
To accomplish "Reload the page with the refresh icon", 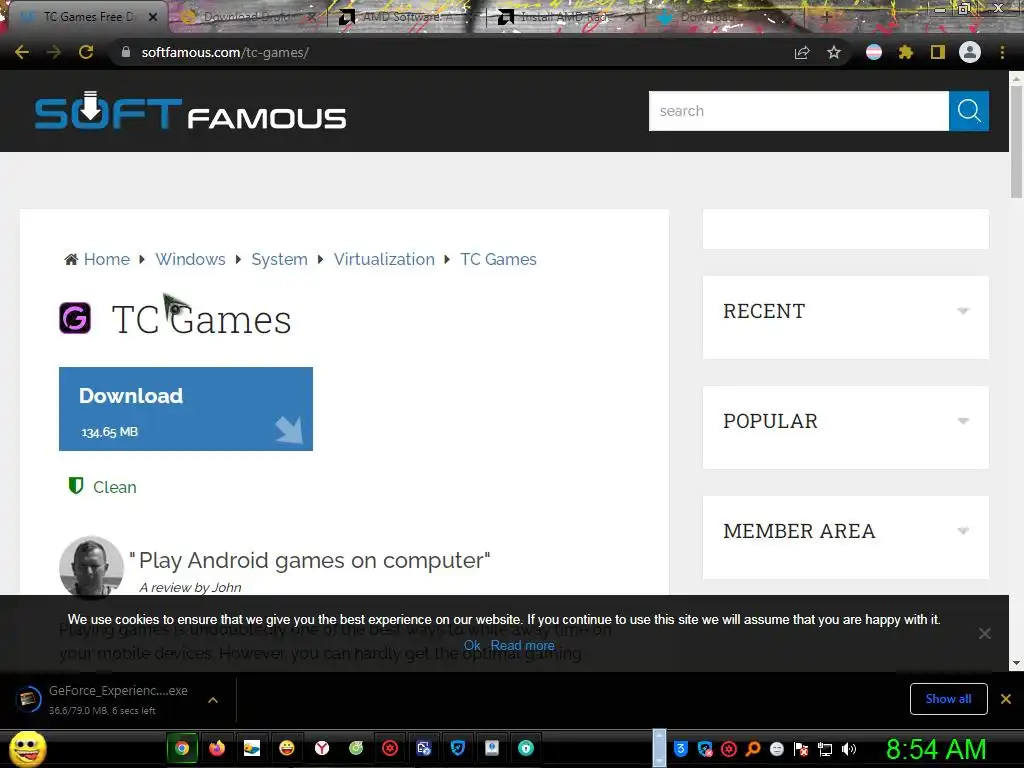I will click(x=86, y=52).
